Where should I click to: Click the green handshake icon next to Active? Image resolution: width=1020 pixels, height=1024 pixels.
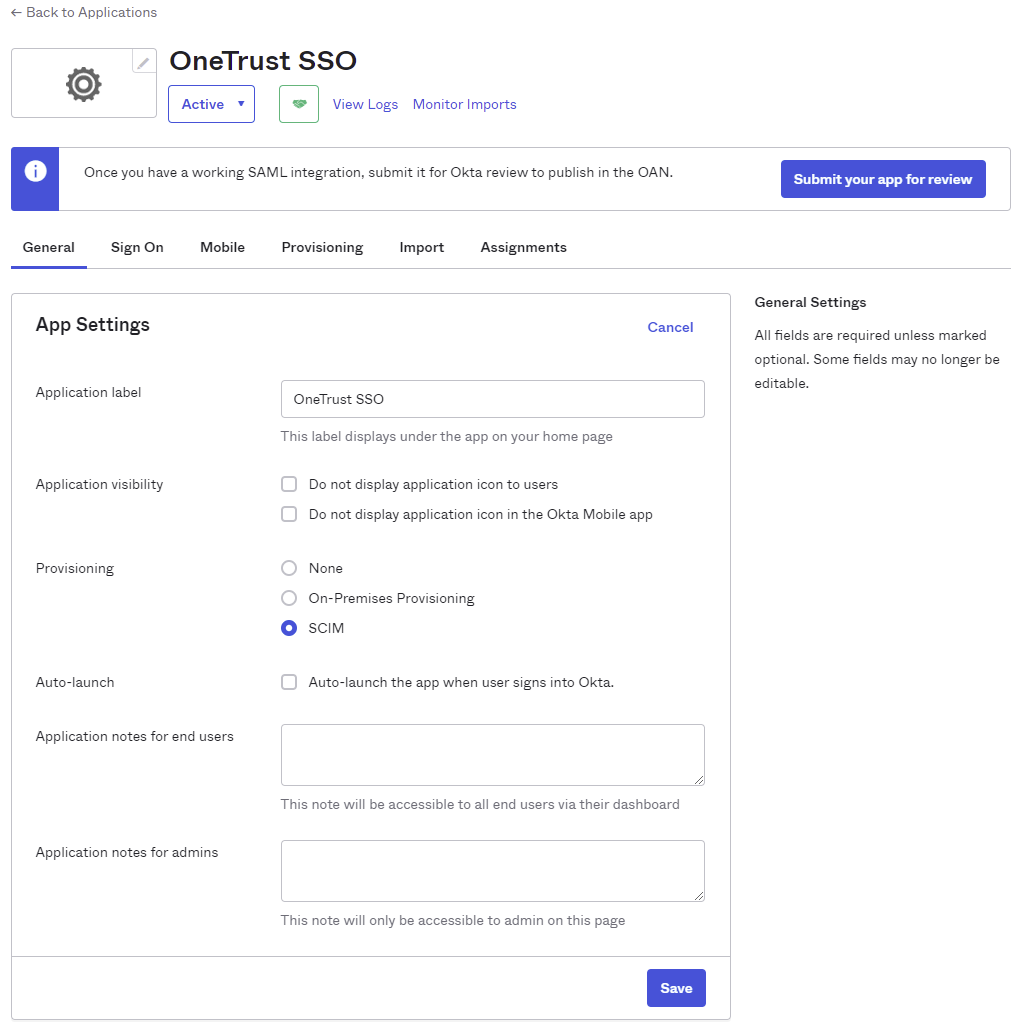[x=298, y=104]
